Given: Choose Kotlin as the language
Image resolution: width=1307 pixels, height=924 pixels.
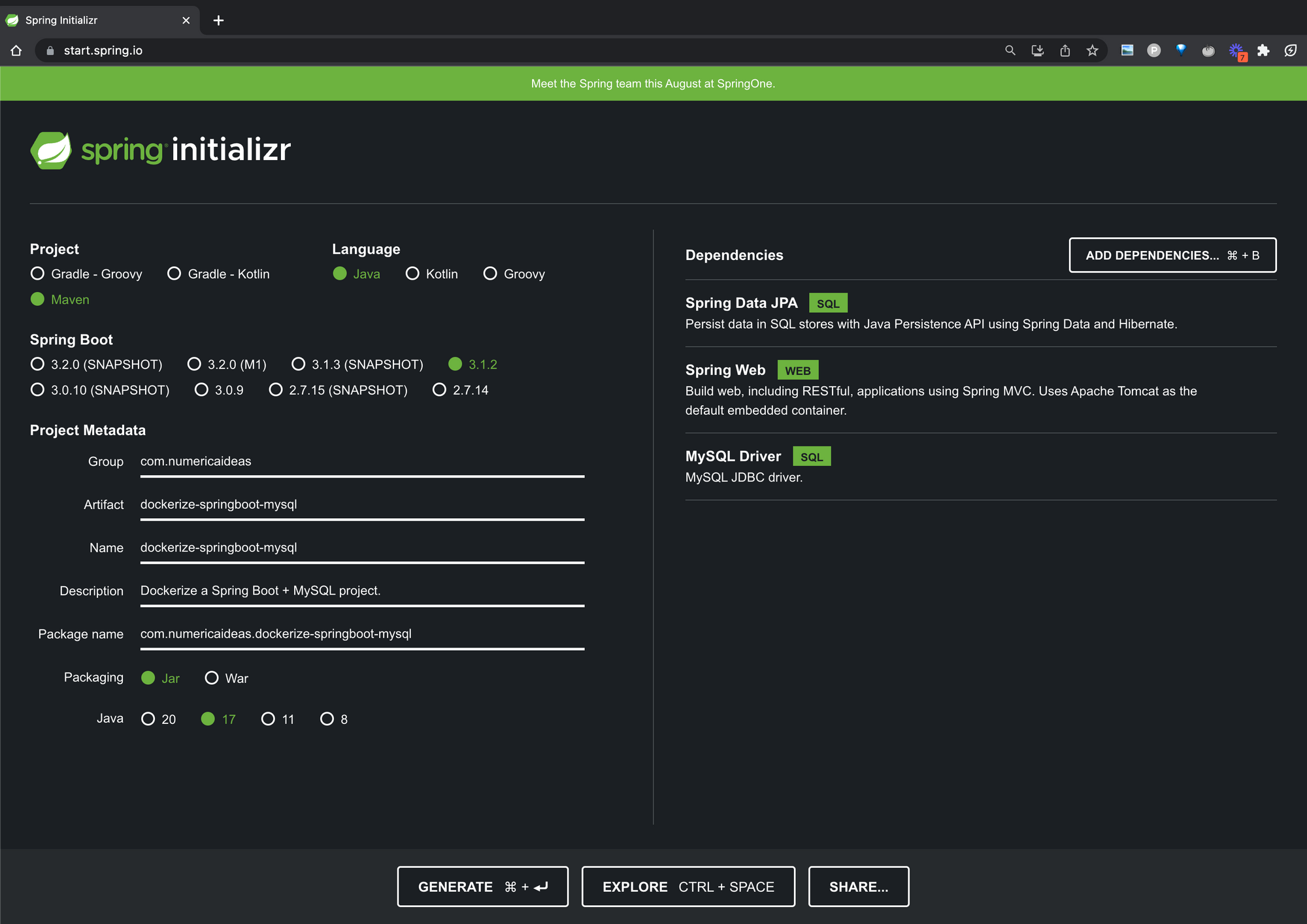Looking at the screenshot, I should tap(412, 274).
